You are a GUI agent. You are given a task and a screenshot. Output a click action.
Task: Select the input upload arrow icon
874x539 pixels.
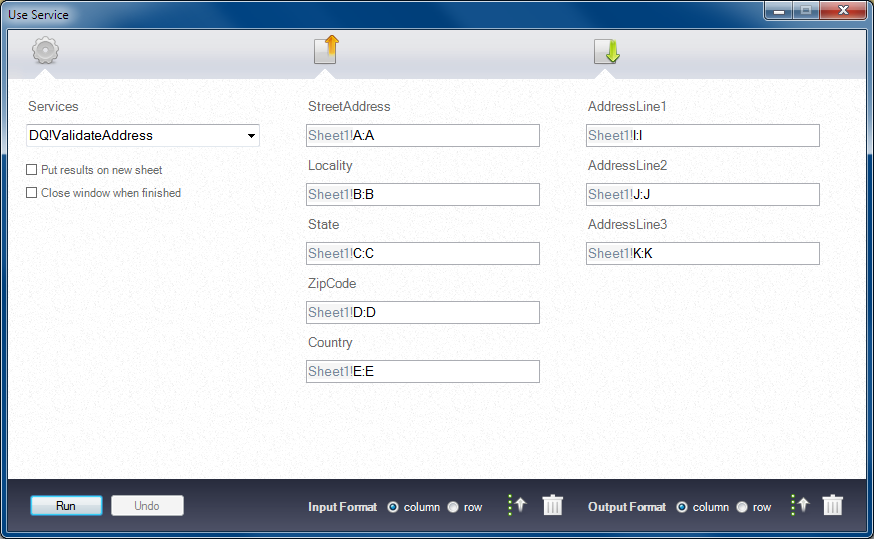pyautogui.click(x=327, y=50)
